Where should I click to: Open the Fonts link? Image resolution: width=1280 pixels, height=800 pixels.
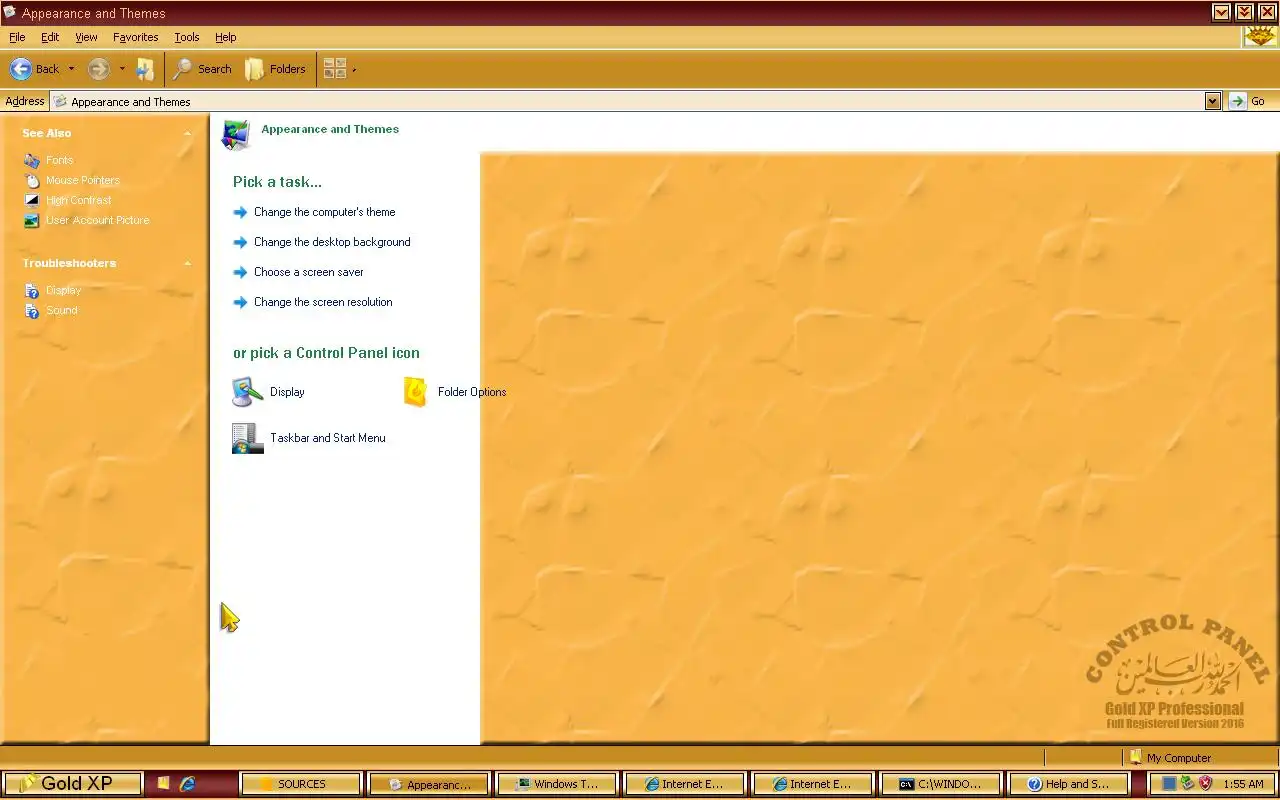tap(60, 160)
